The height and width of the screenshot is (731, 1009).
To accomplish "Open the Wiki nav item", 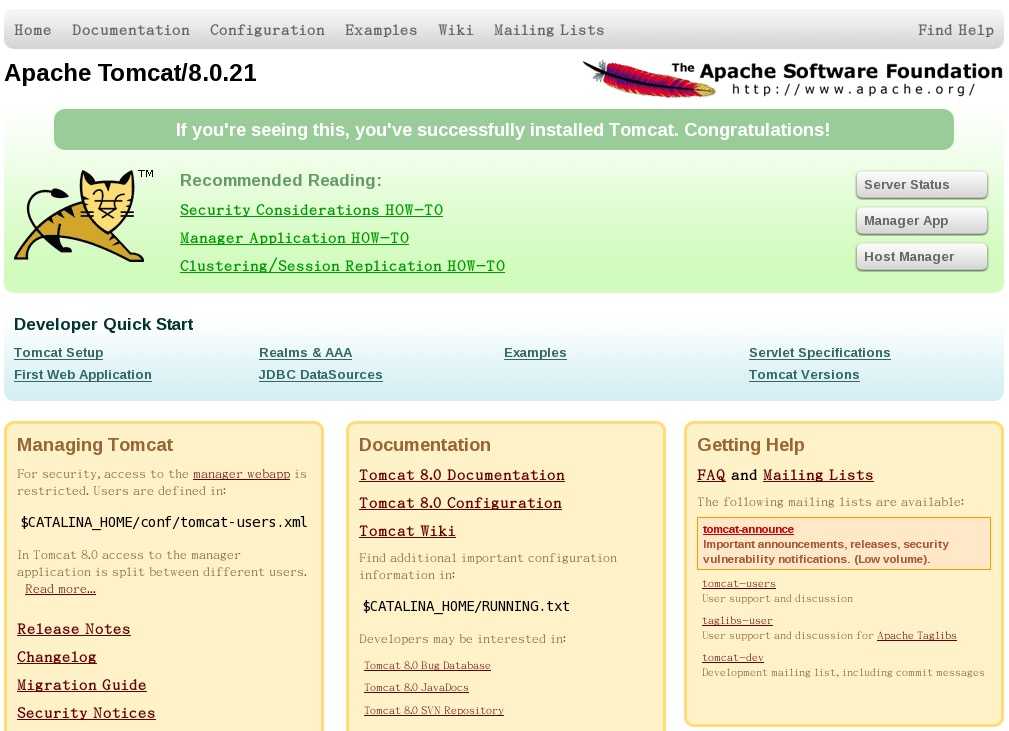I will 456,30.
